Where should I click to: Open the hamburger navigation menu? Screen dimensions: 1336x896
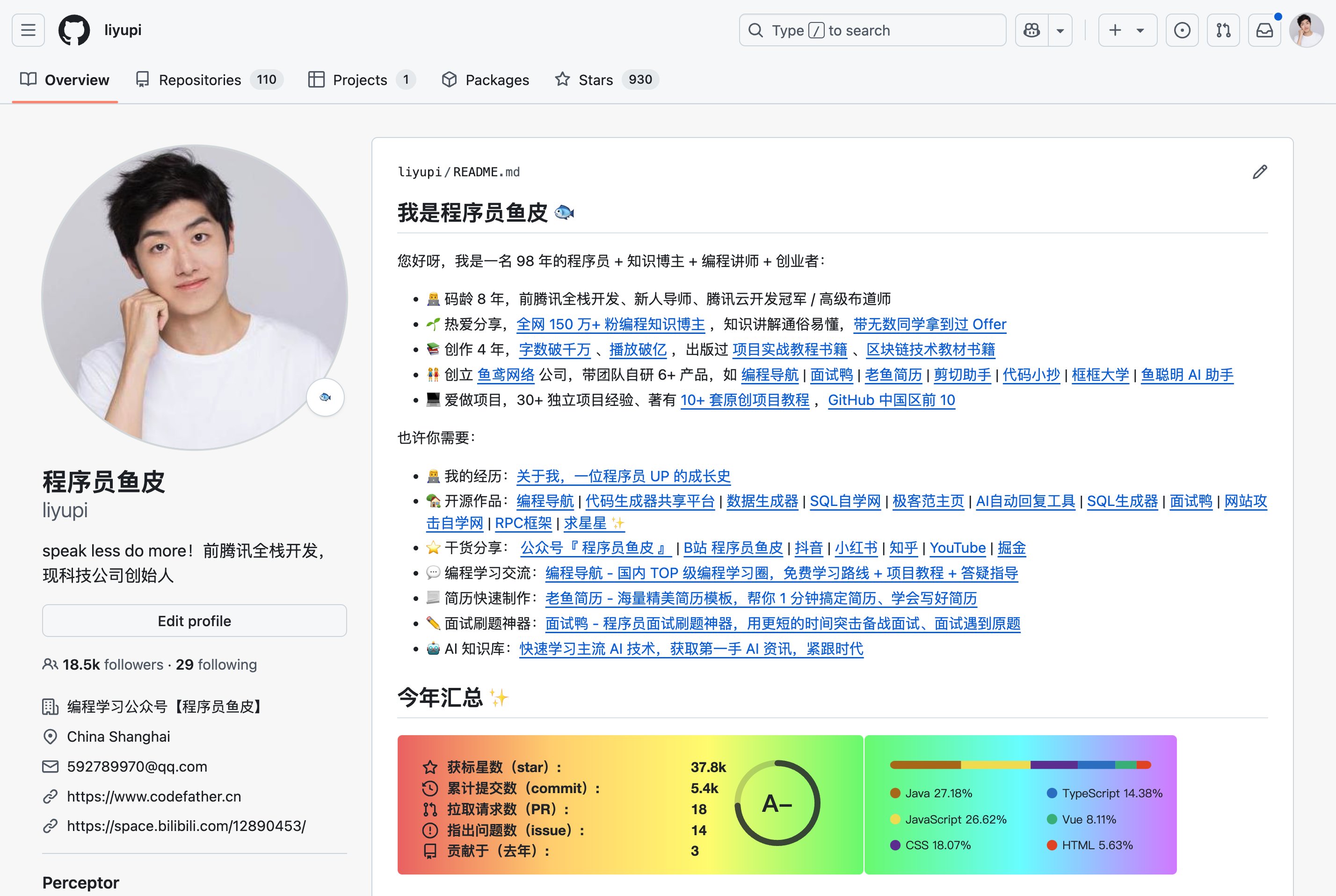28,30
